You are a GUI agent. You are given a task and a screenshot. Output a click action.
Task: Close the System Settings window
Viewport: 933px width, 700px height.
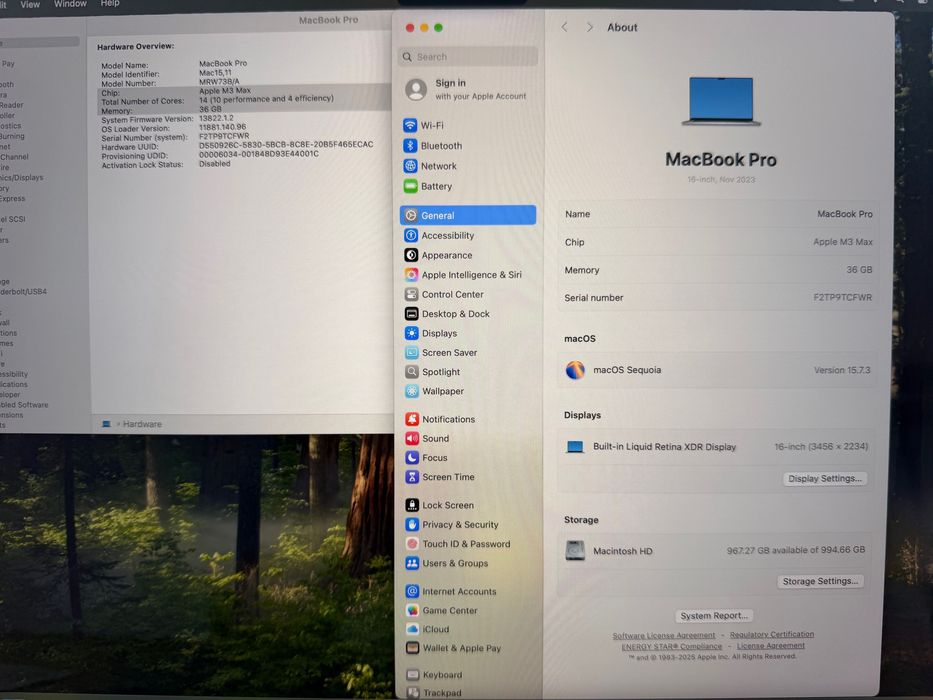(409, 27)
